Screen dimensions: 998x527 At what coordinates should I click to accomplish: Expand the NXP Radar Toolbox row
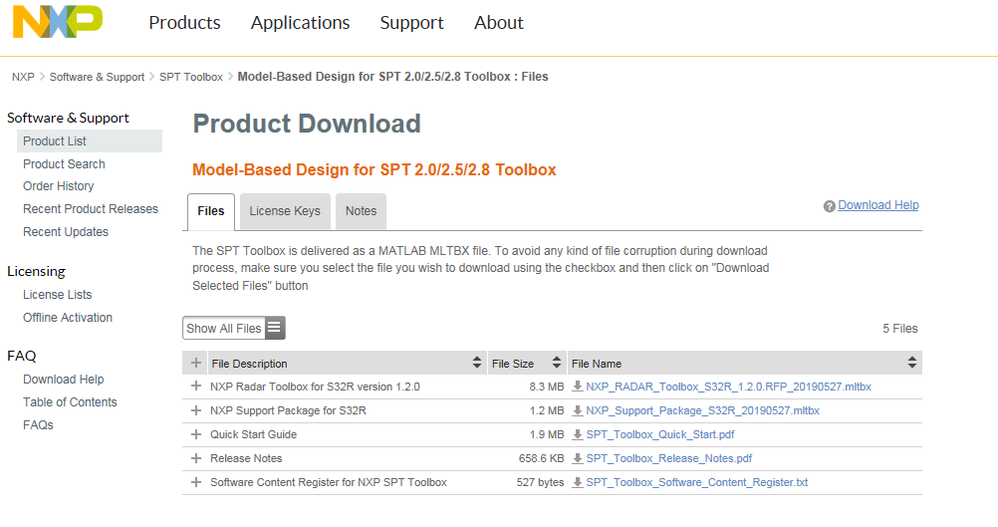coord(196,387)
